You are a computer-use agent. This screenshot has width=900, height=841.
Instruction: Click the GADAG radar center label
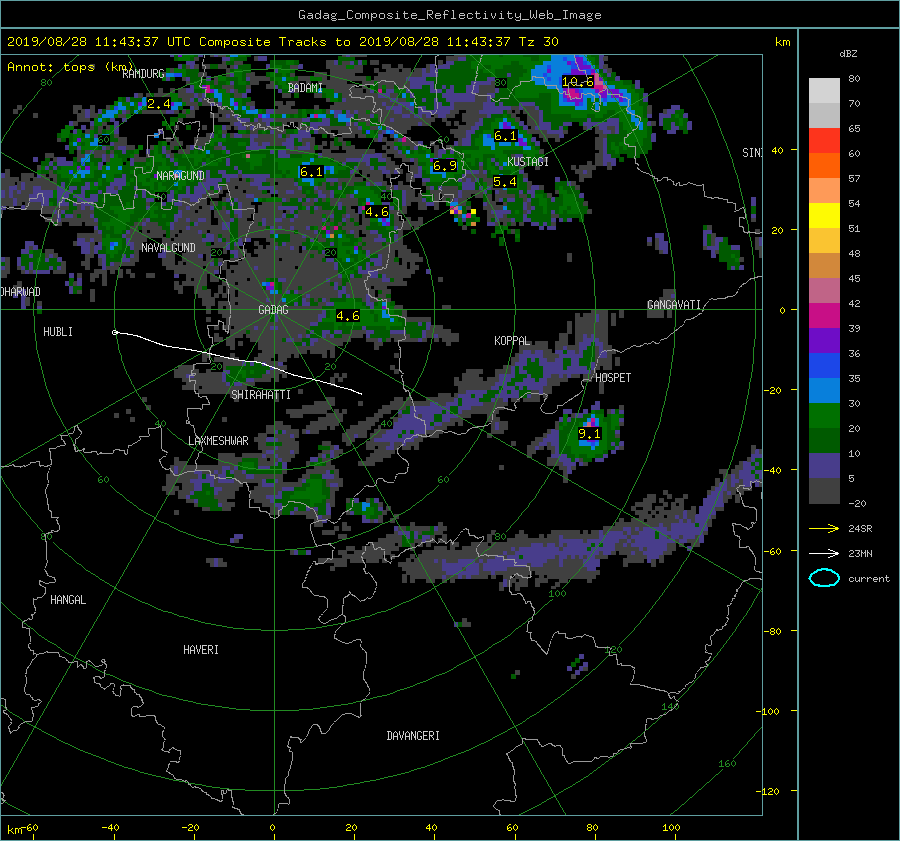(x=273, y=309)
